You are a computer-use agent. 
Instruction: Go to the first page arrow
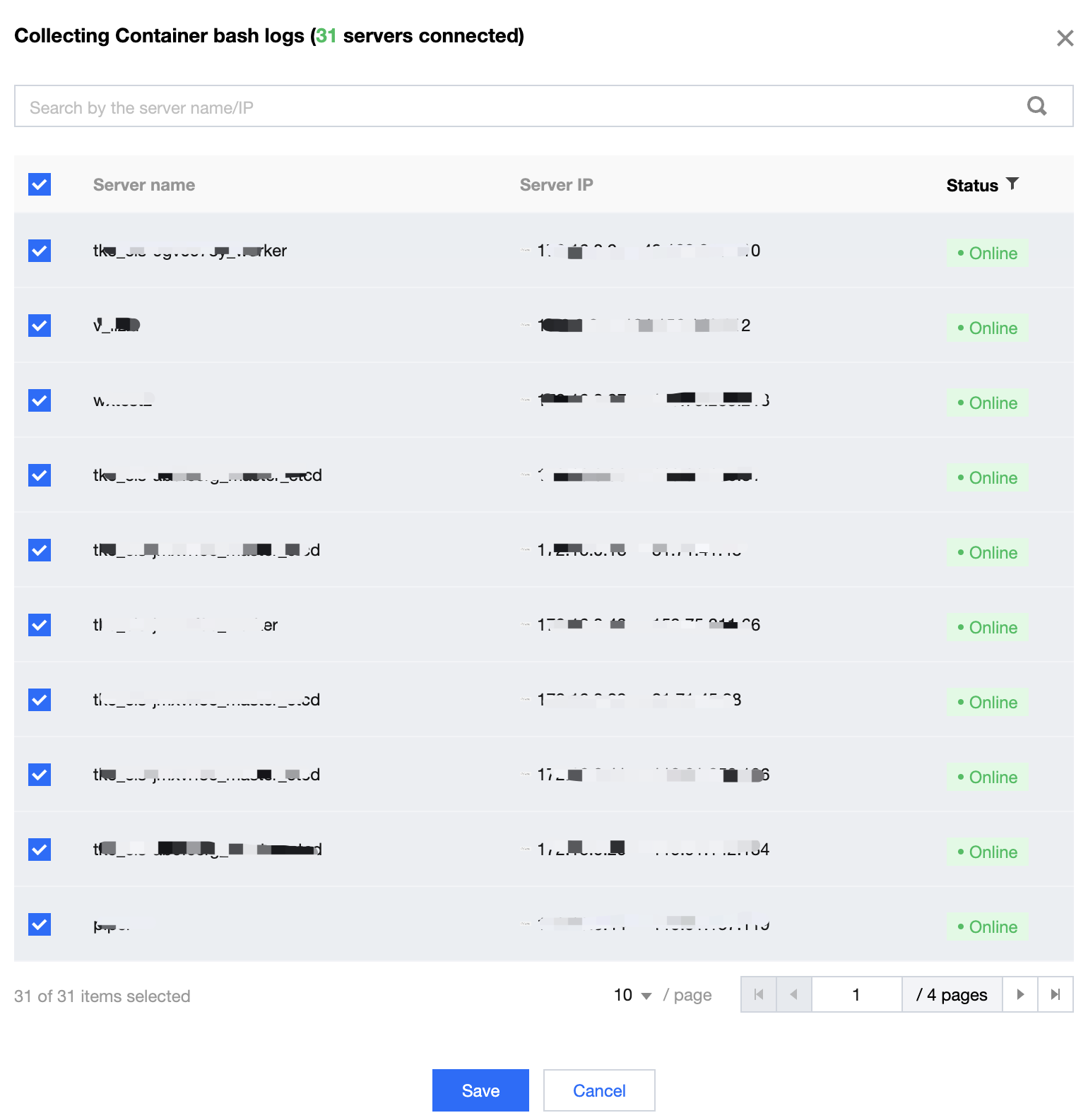(759, 994)
